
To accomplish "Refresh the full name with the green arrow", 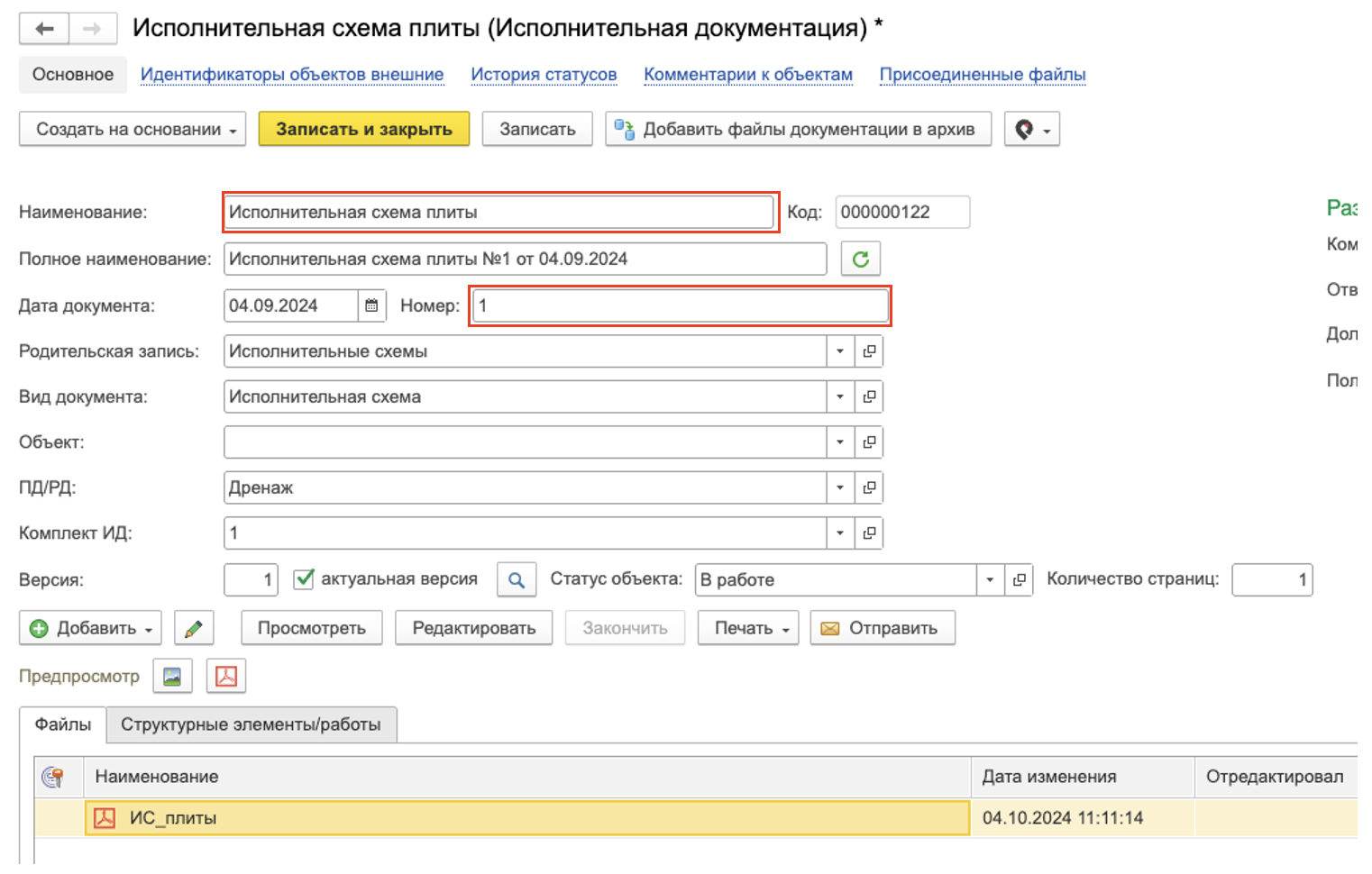I will pyautogui.click(x=861, y=259).
